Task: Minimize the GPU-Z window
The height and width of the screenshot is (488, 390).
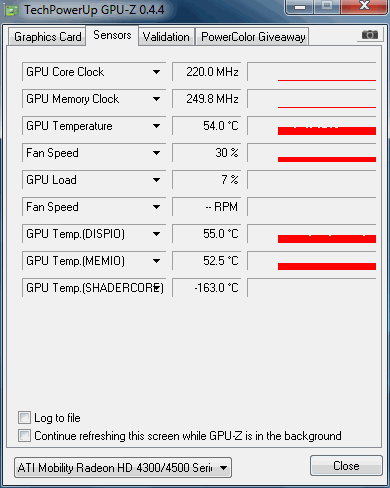Action: coord(300,7)
